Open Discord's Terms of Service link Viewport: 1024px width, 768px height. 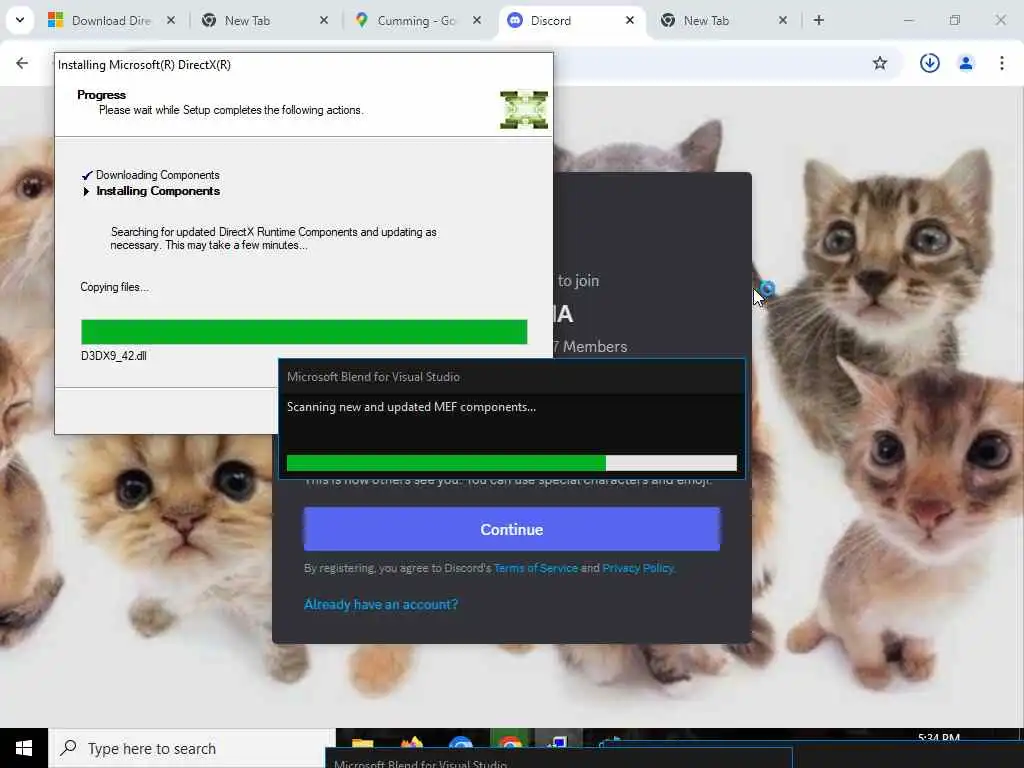pos(536,568)
